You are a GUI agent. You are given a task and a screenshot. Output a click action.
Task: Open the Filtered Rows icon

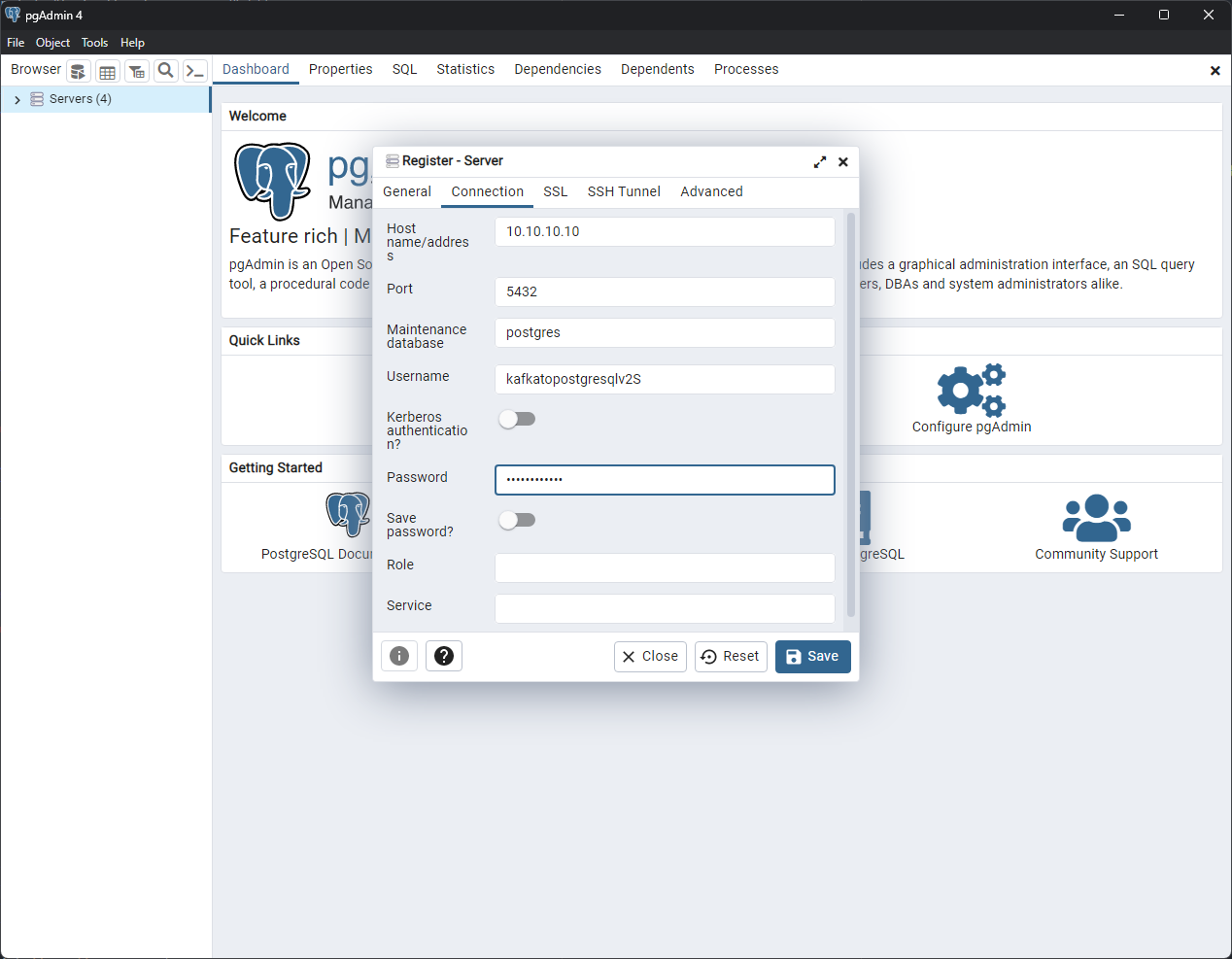click(x=136, y=70)
